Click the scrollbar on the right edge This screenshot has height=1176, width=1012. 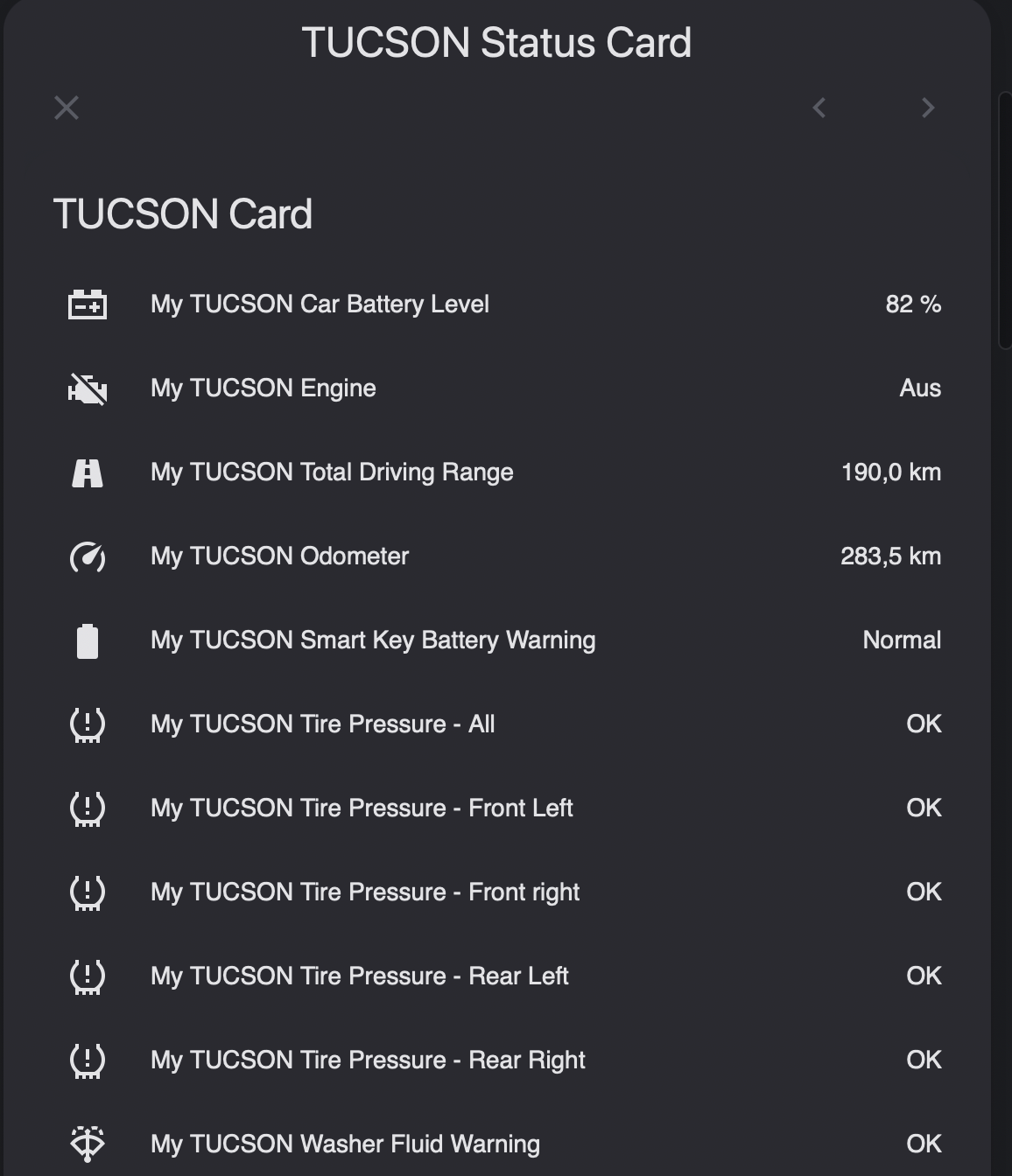click(1005, 220)
